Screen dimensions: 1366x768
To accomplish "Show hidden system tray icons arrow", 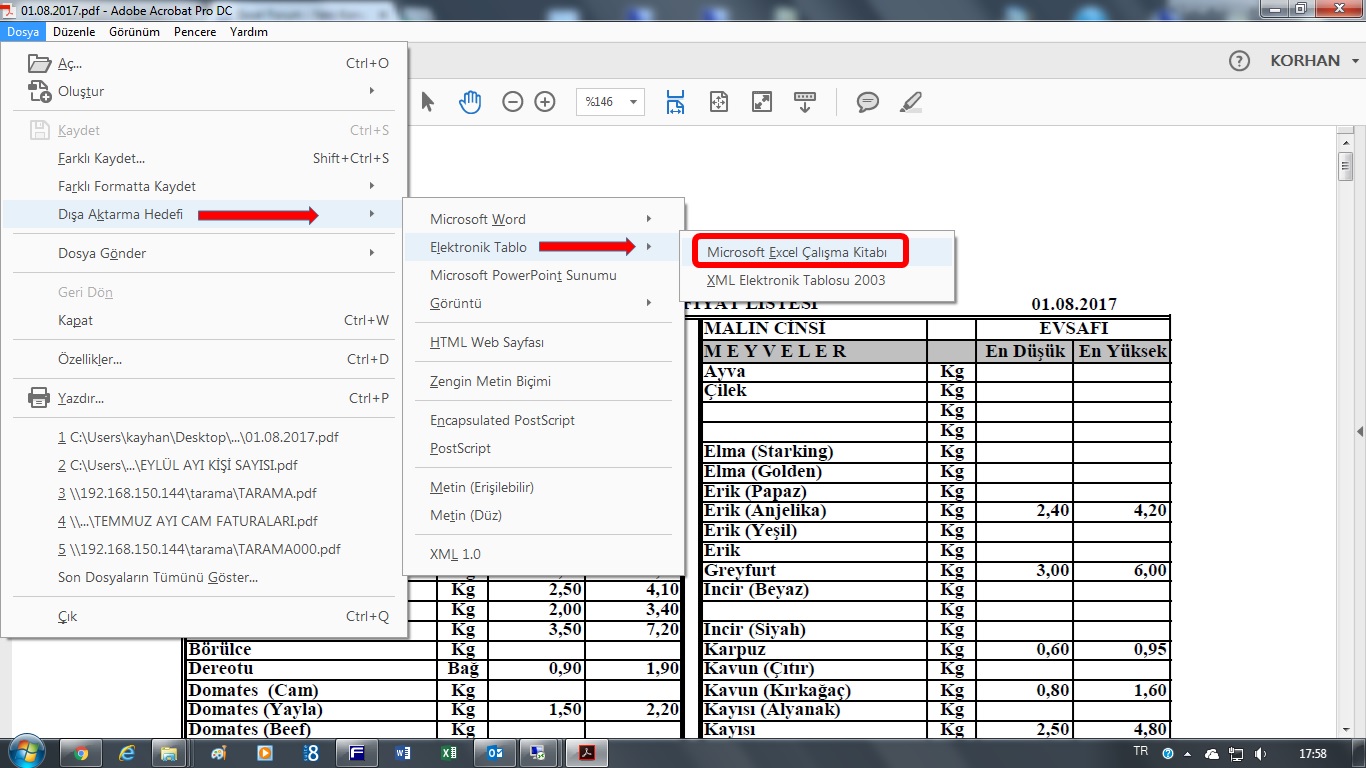I will click(x=1188, y=753).
